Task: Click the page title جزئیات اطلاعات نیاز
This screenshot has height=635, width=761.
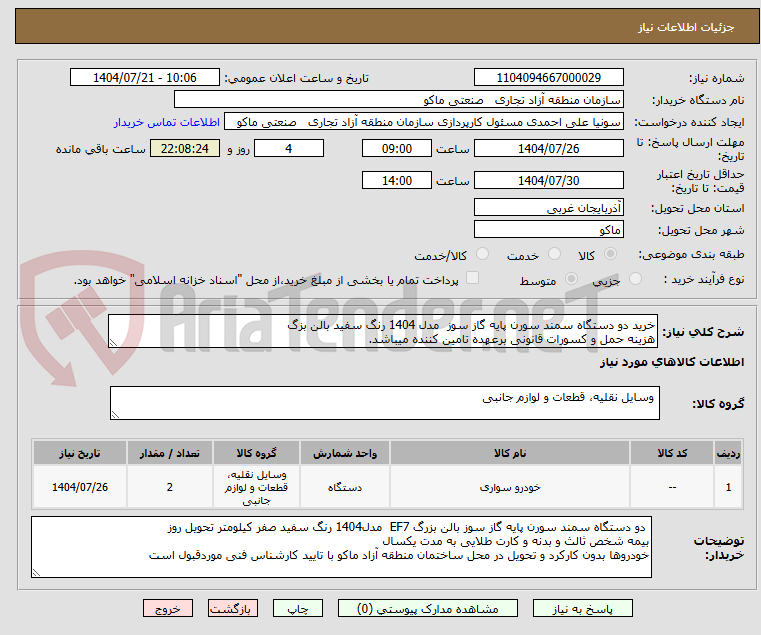Action: pos(686,27)
